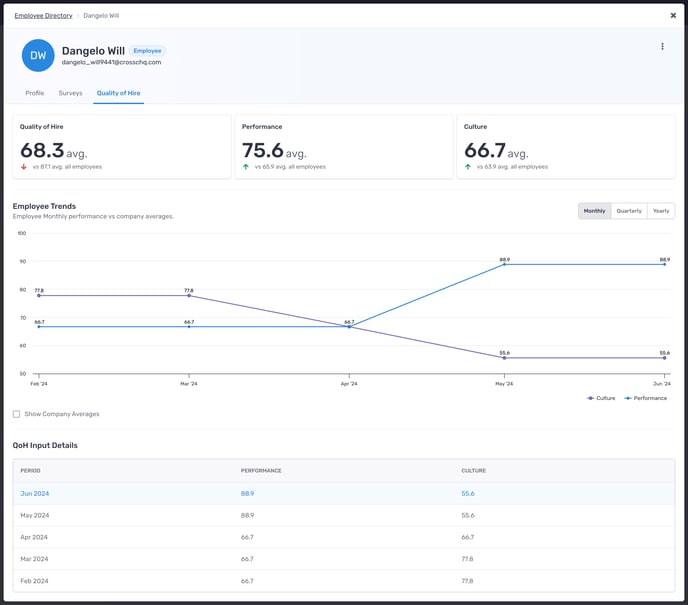Screen dimensions: 688x605
Task: Switch to the Profile tab
Action: point(35,93)
